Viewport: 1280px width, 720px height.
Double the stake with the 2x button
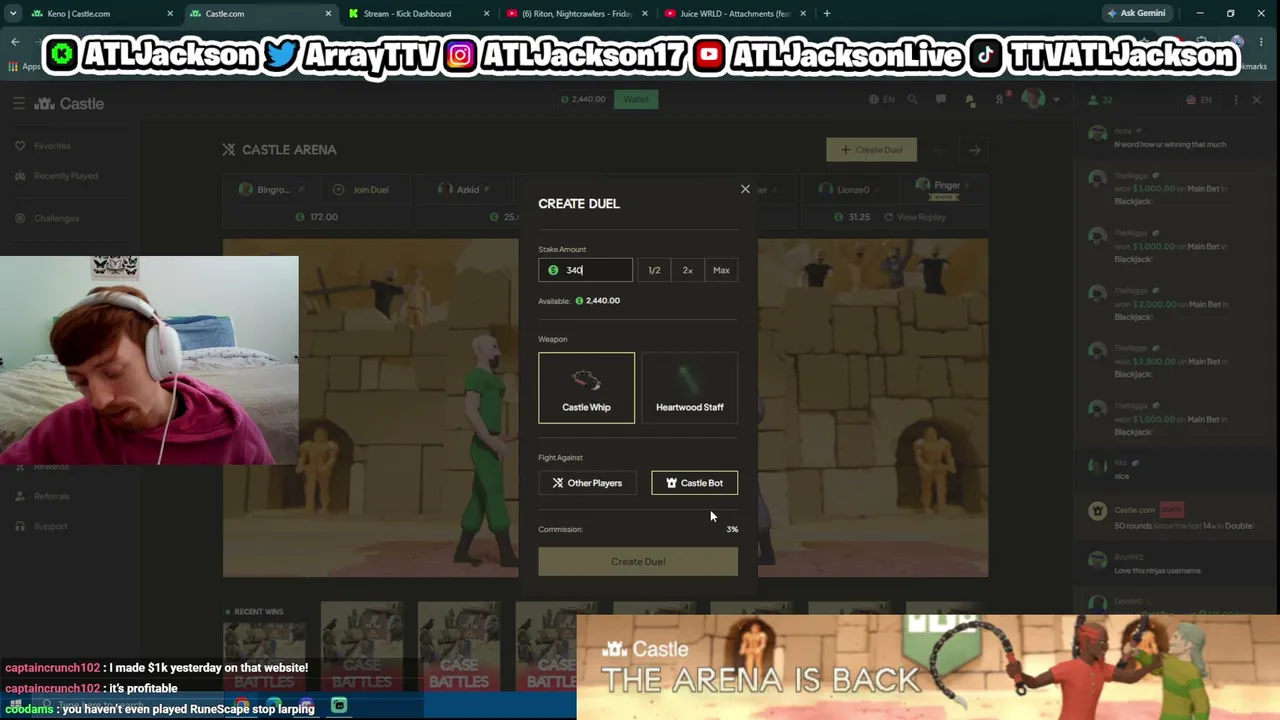coord(687,270)
